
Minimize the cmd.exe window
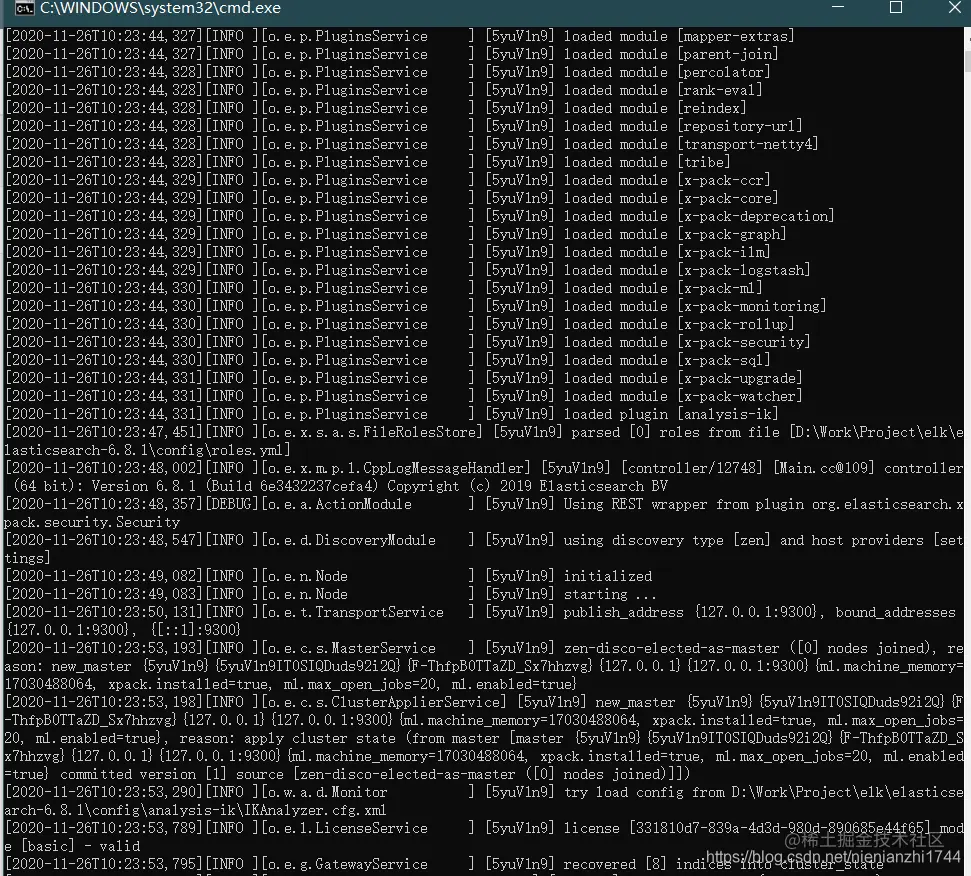[838, 7]
